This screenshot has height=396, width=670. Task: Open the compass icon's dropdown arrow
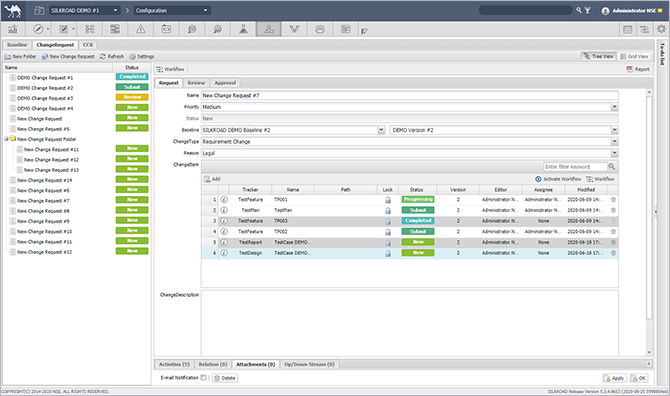pyautogui.click(x=48, y=29)
